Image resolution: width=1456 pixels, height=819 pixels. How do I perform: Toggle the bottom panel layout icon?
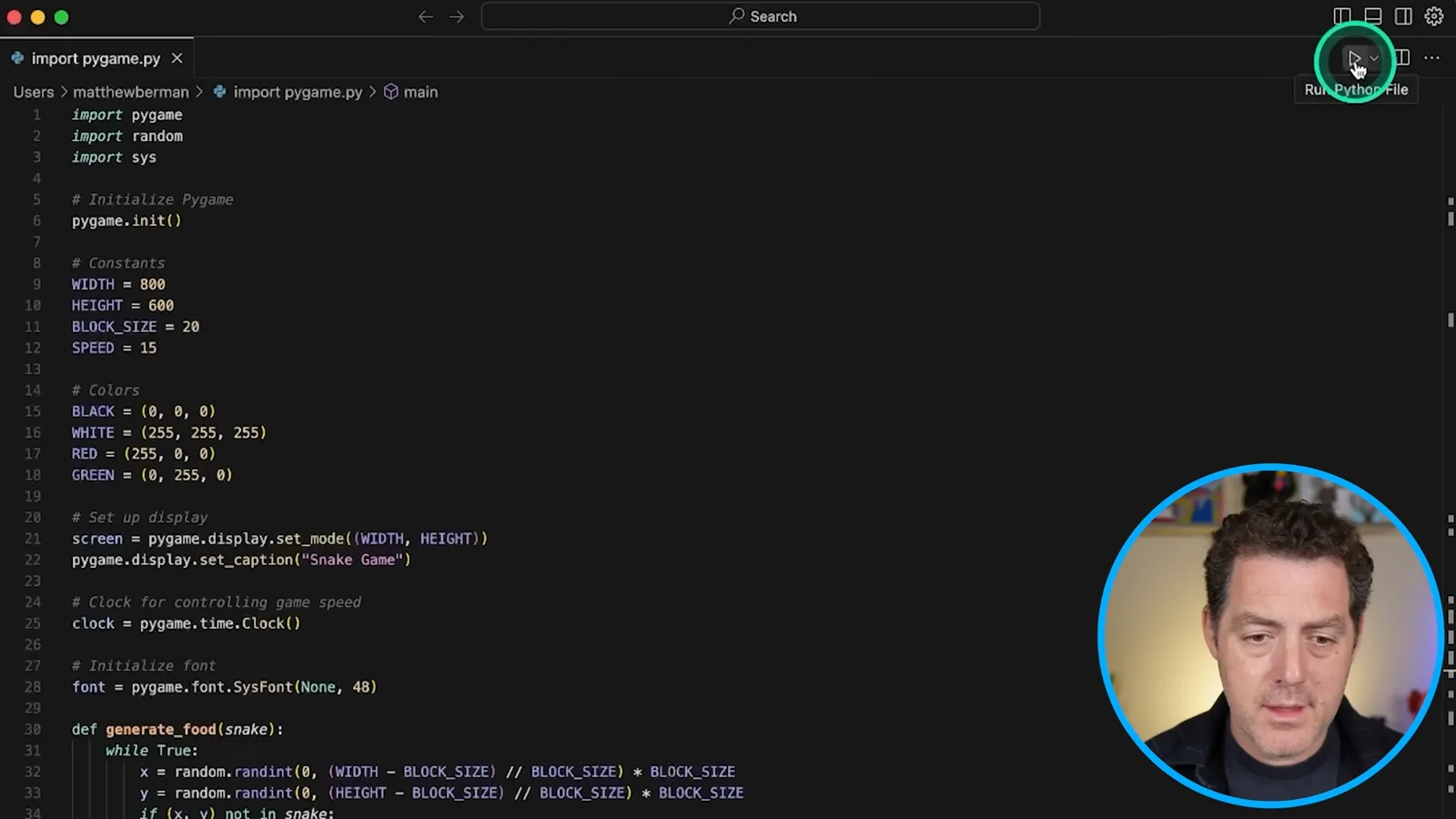coord(1373,16)
